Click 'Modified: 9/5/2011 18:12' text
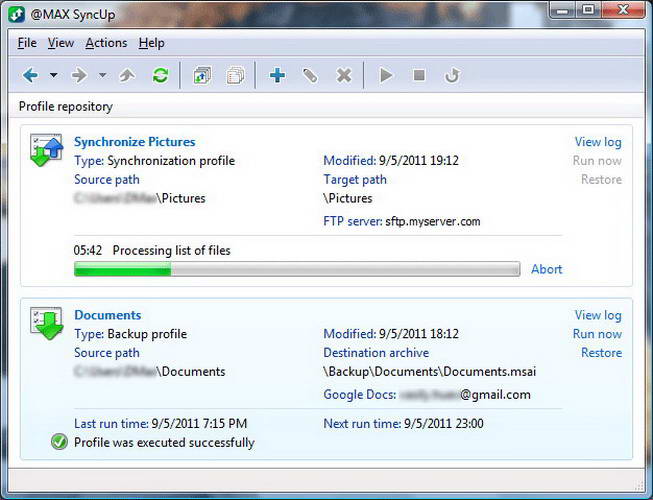This screenshot has width=653, height=500. click(x=391, y=334)
